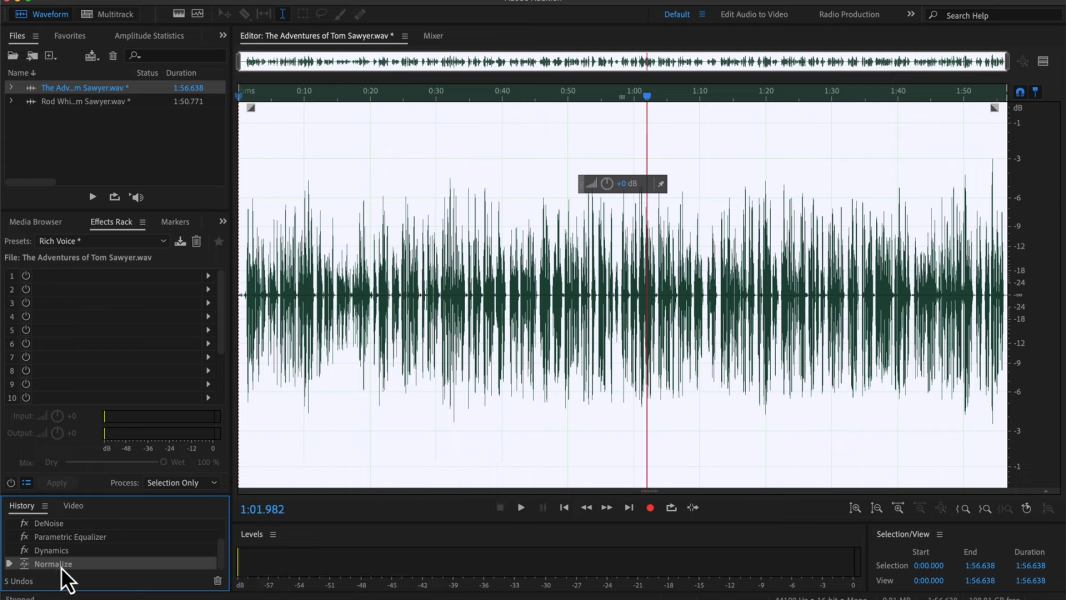Image resolution: width=1066 pixels, height=600 pixels.
Task: Open effect menu arrow for slot 6
Action: pos(208,344)
